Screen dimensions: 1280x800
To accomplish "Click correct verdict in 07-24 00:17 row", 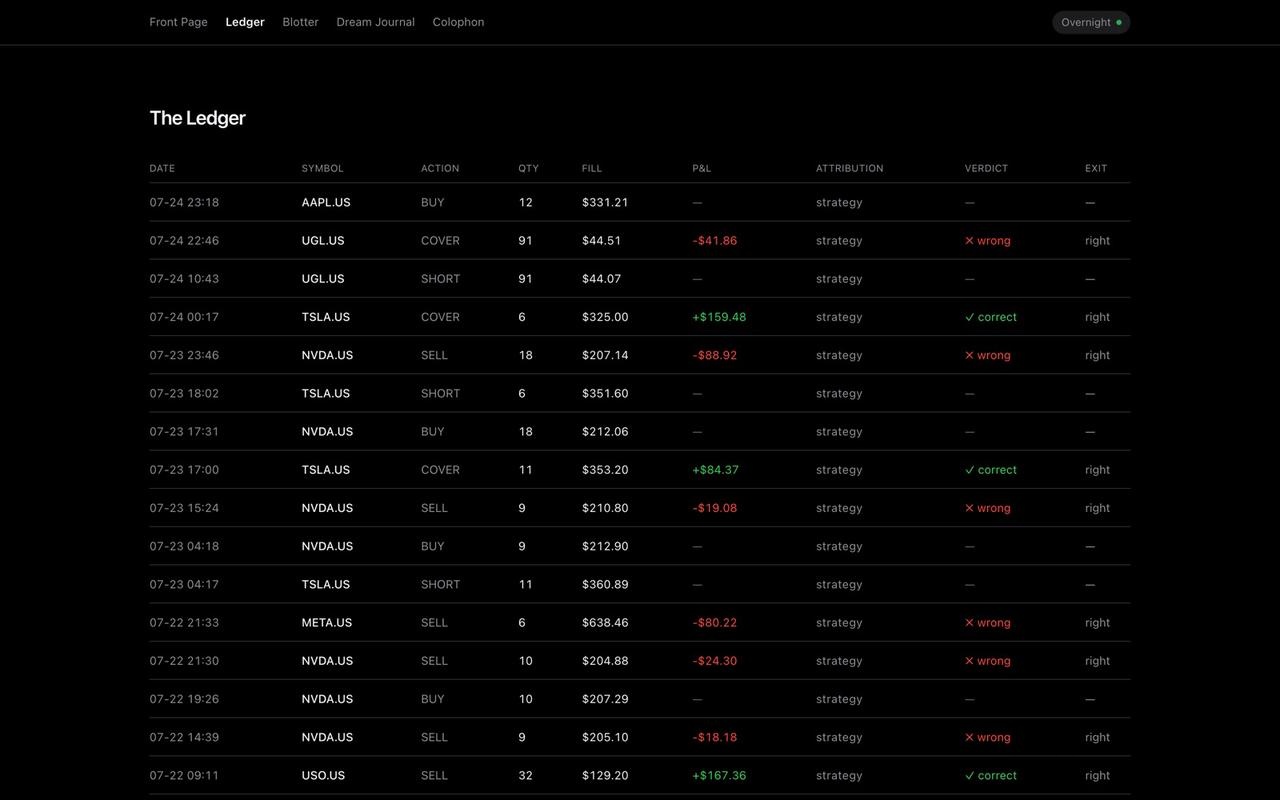I will 991,317.
